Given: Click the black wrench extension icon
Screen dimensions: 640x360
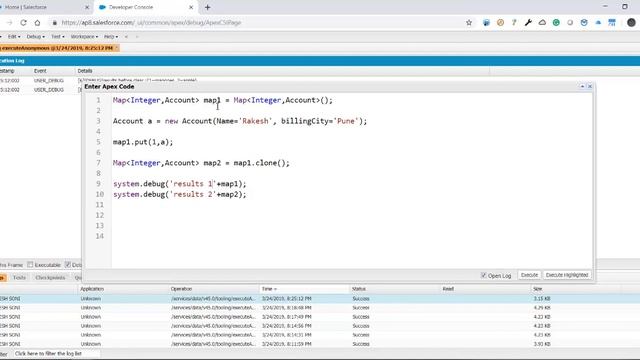Looking at the screenshot, I should [528, 23].
